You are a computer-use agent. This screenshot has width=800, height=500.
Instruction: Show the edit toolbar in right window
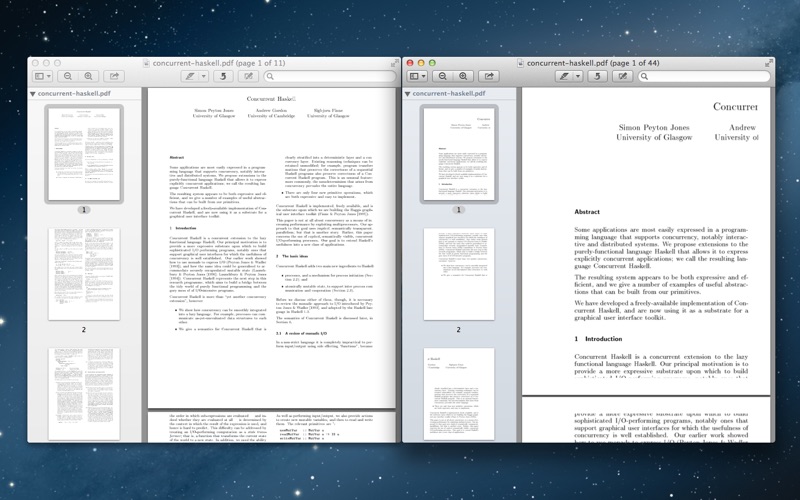click(x=623, y=76)
